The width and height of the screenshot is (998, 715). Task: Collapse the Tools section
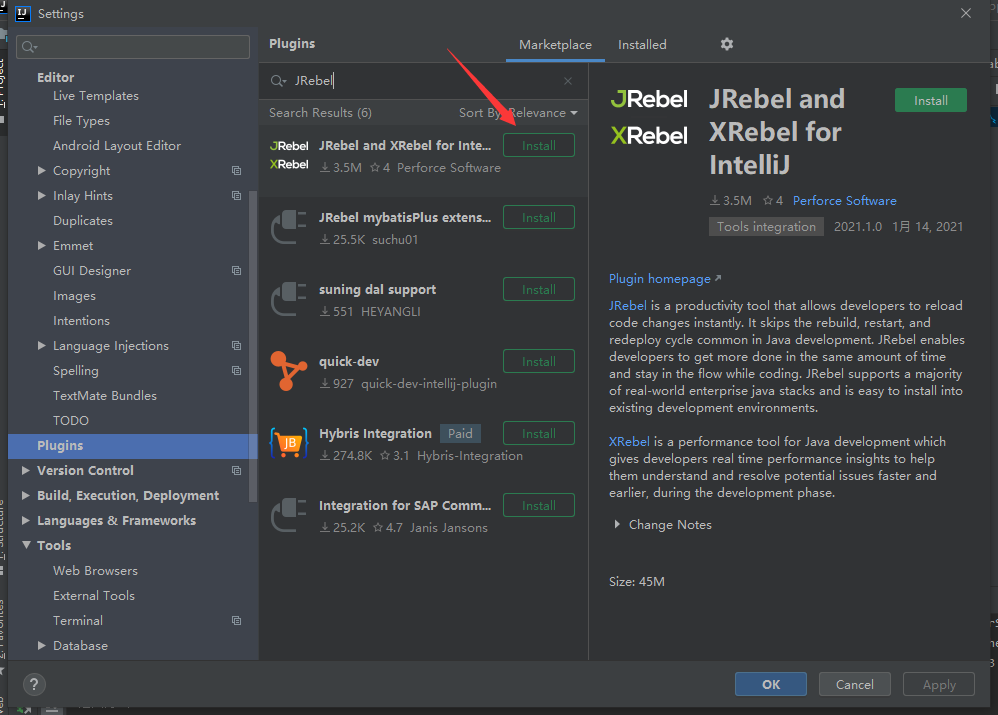(x=26, y=545)
